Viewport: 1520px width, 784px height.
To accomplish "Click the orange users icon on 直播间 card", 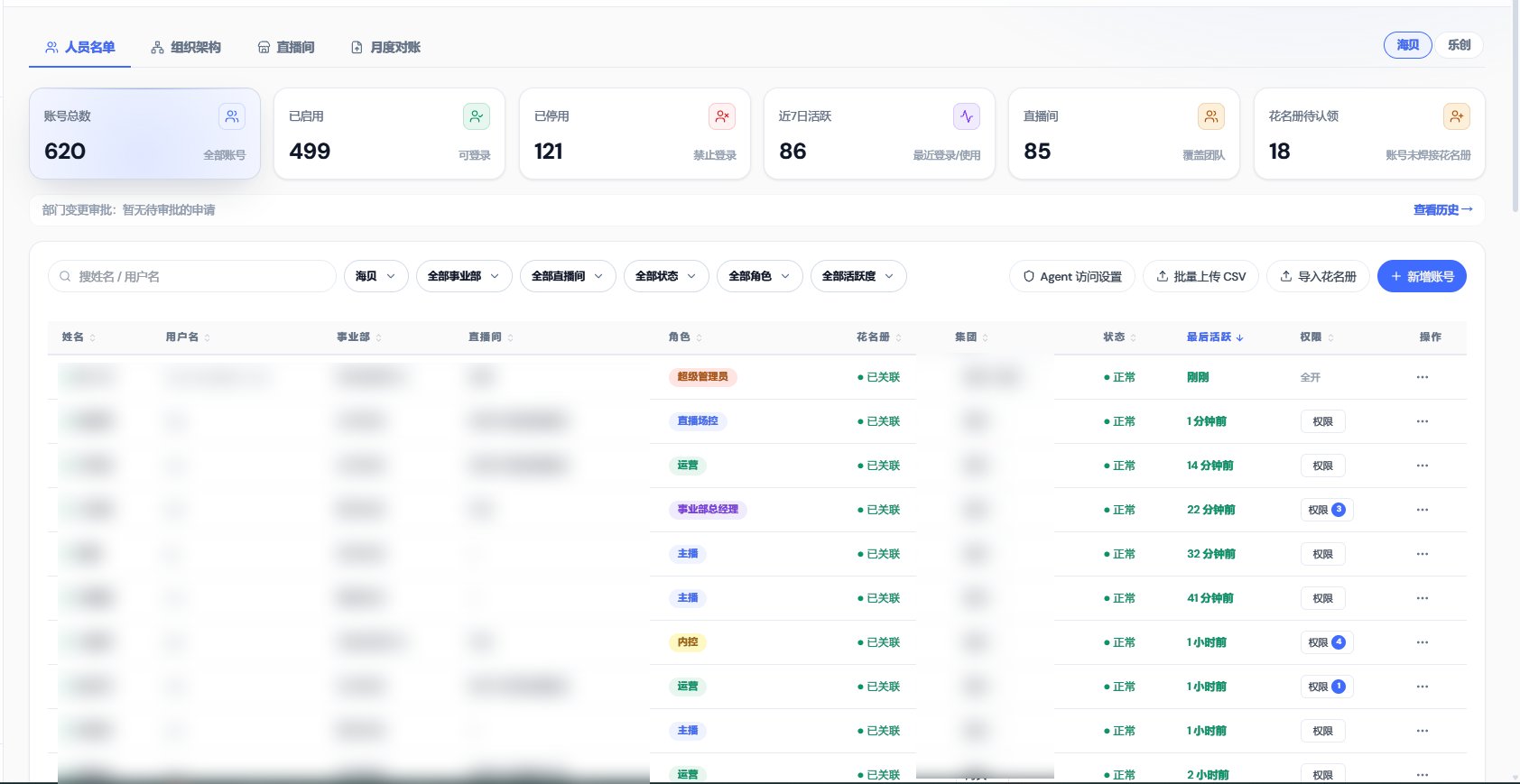I will pyautogui.click(x=1211, y=116).
